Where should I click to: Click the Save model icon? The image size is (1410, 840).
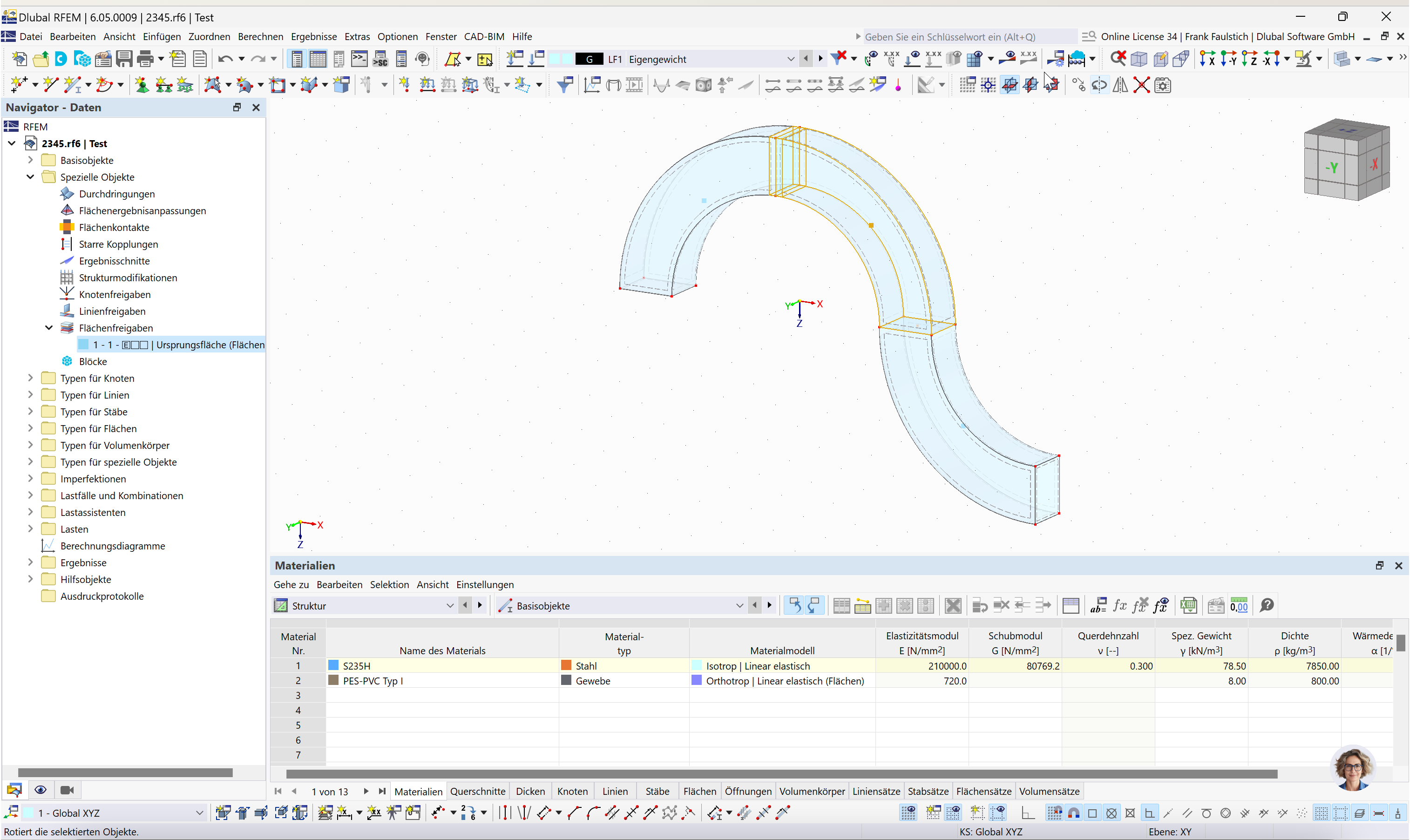click(124, 59)
